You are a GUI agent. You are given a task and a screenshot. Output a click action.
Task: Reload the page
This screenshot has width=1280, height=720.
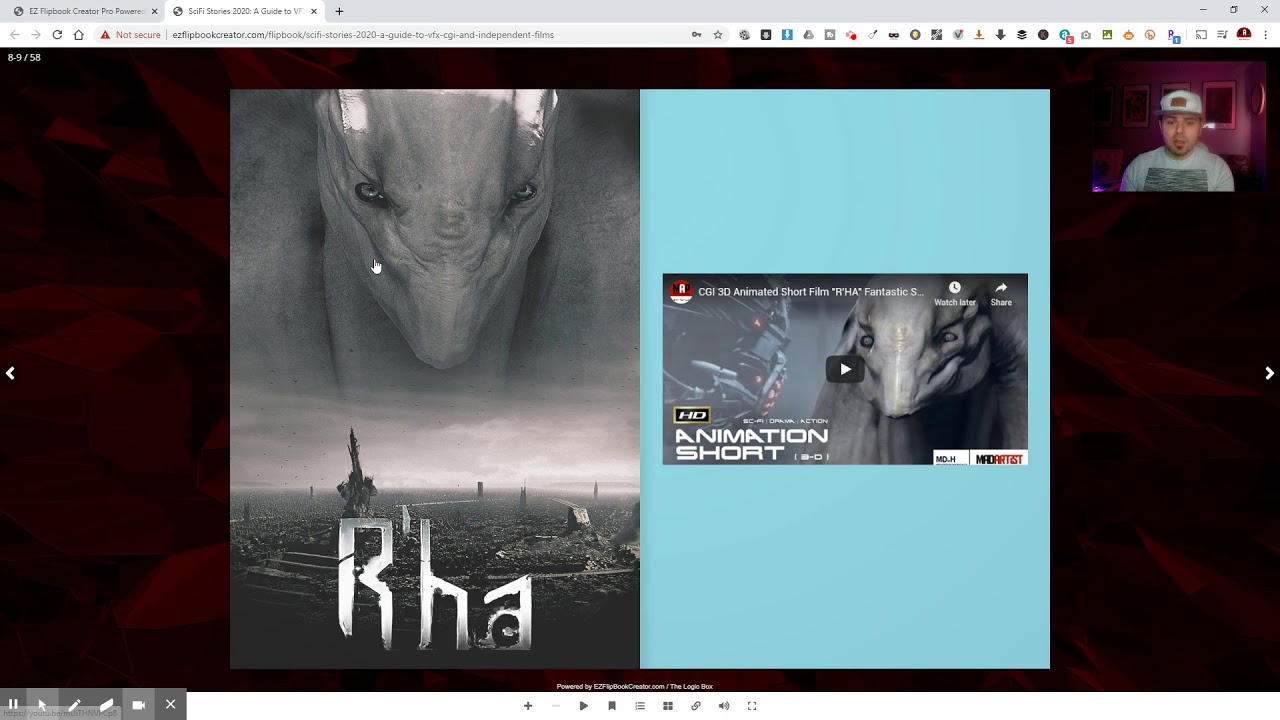point(57,35)
